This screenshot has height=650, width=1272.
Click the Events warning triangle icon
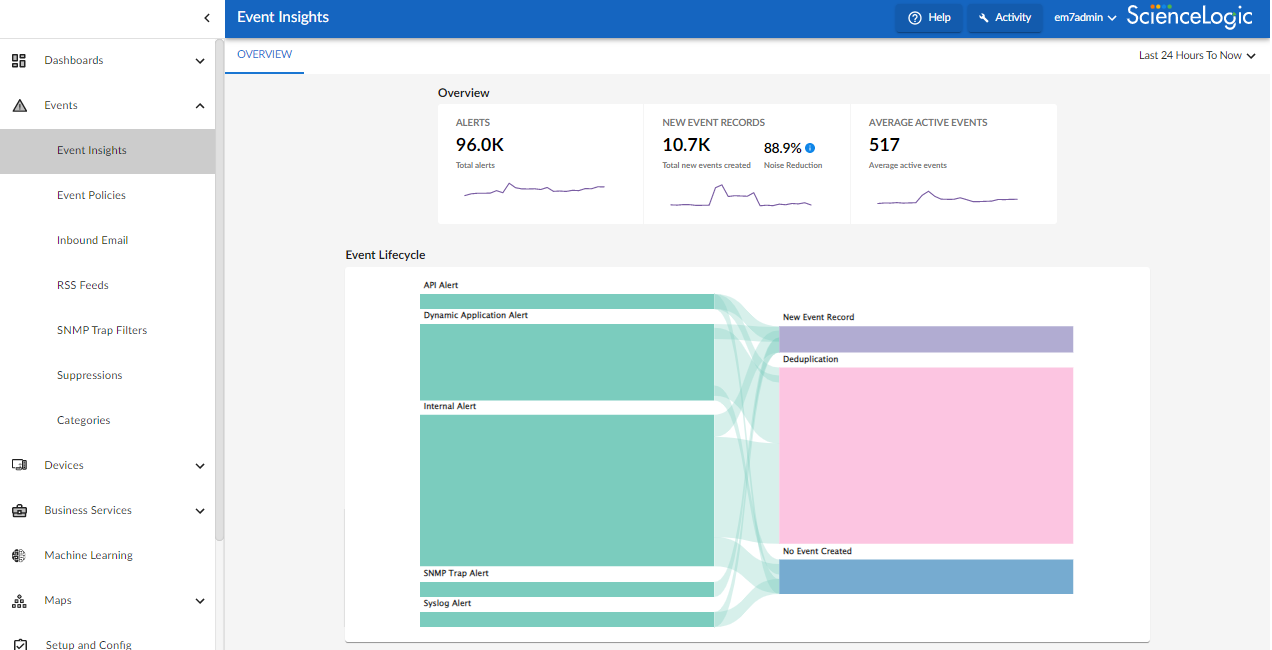tap(18, 105)
